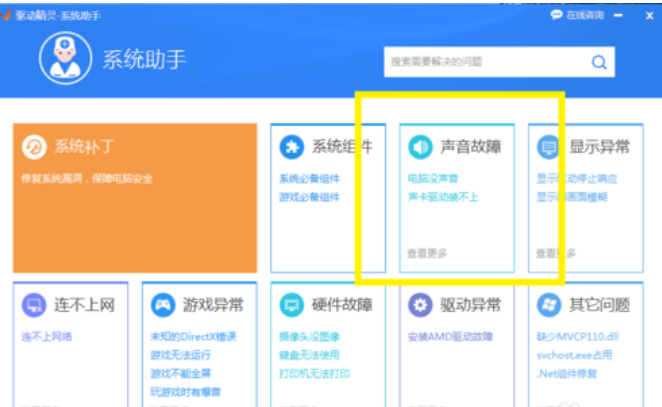Open 在线咨询 chat bubble icon

point(556,15)
